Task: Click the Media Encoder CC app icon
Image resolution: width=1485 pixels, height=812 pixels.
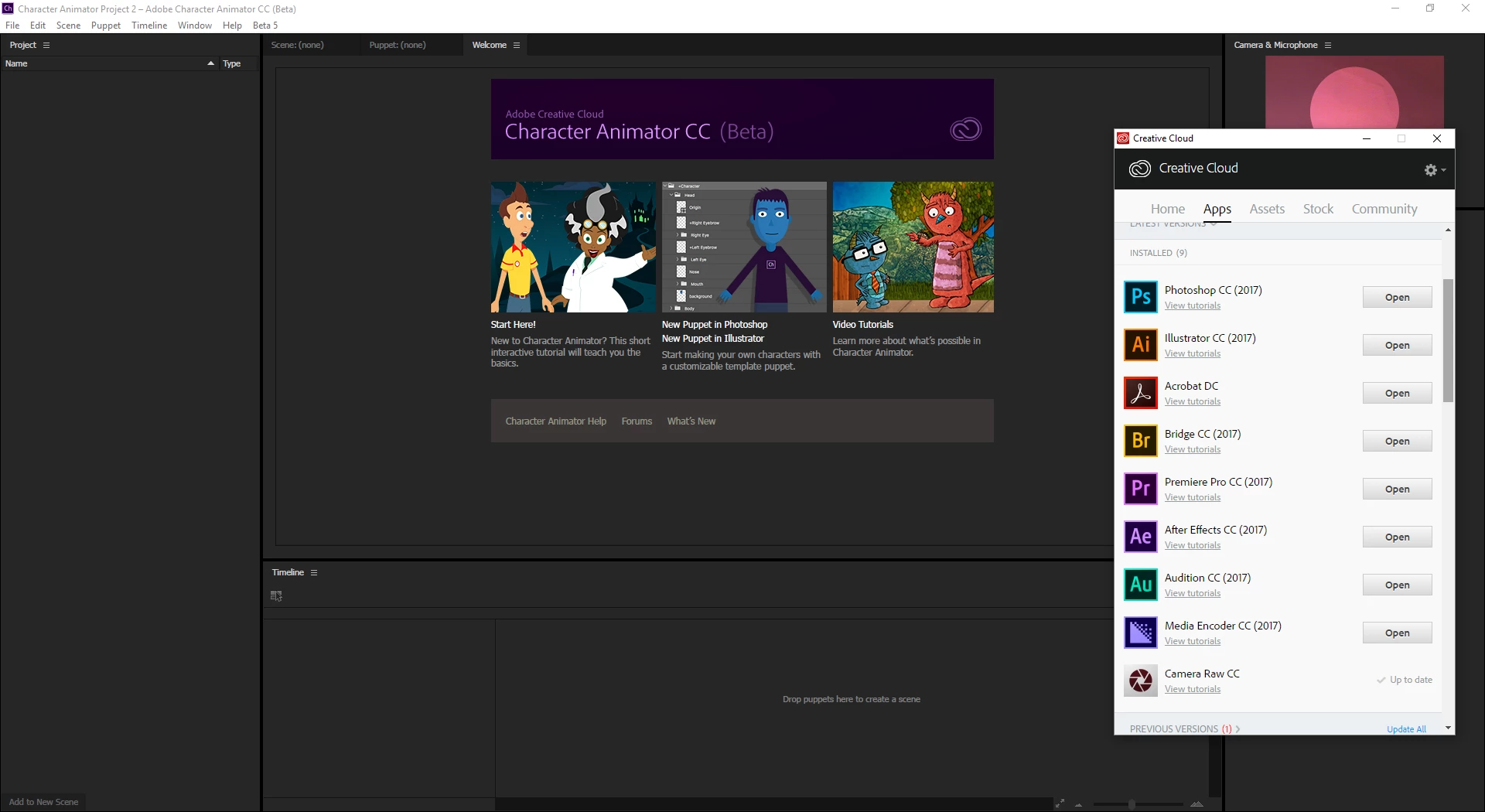Action: (x=1141, y=633)
